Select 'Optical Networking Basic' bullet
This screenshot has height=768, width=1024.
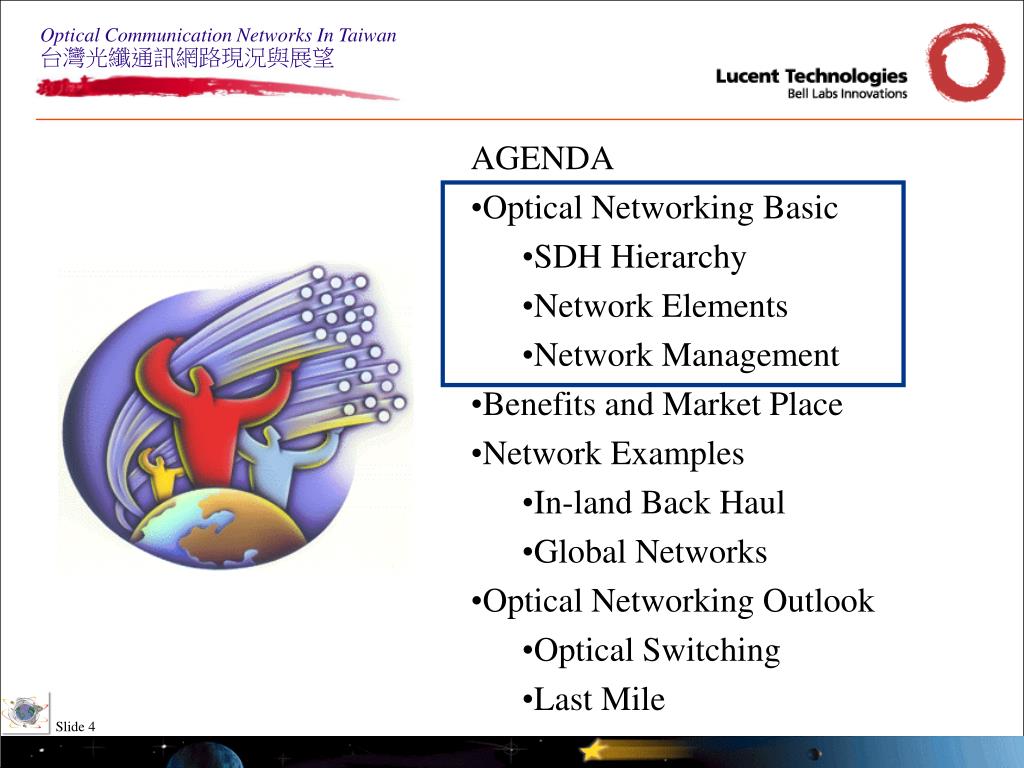pos(654,208)
